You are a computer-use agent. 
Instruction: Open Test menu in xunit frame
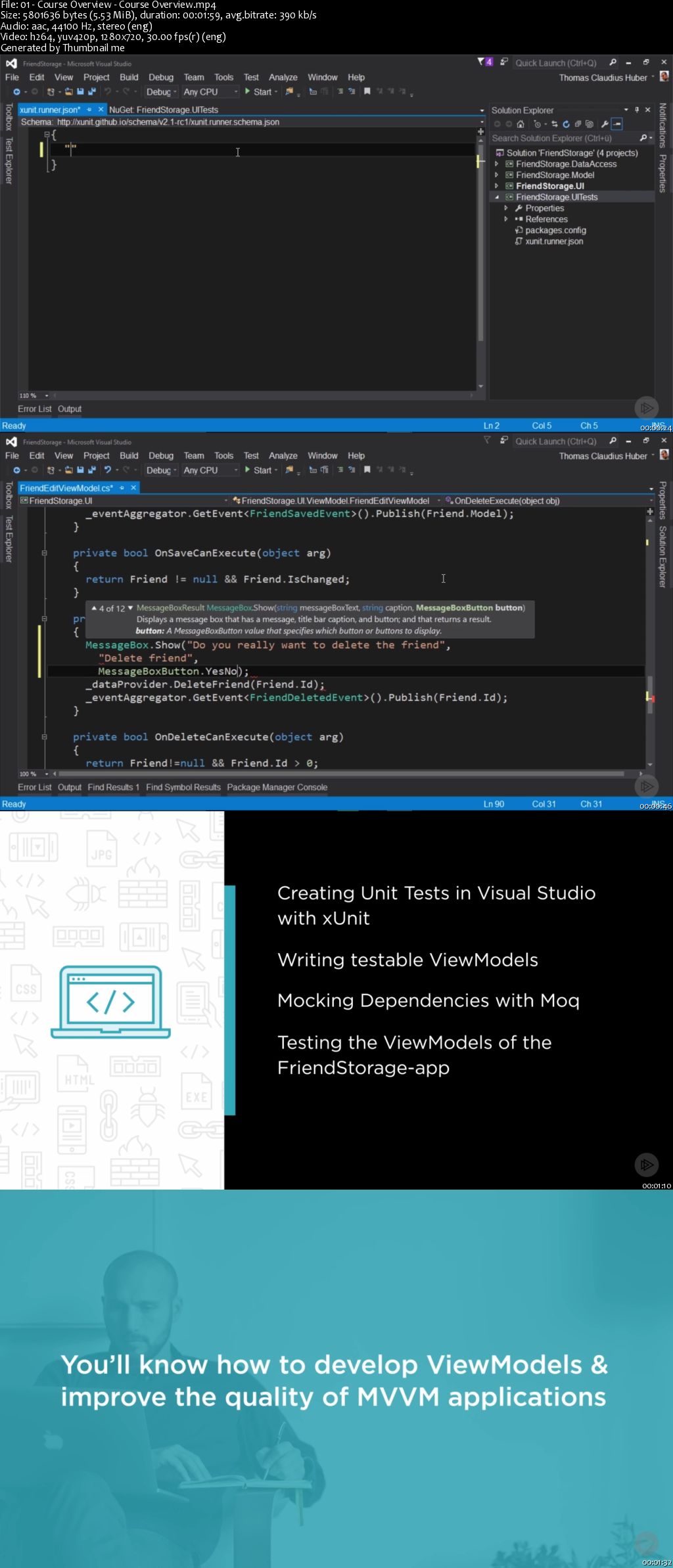click(x=251, y=78)
